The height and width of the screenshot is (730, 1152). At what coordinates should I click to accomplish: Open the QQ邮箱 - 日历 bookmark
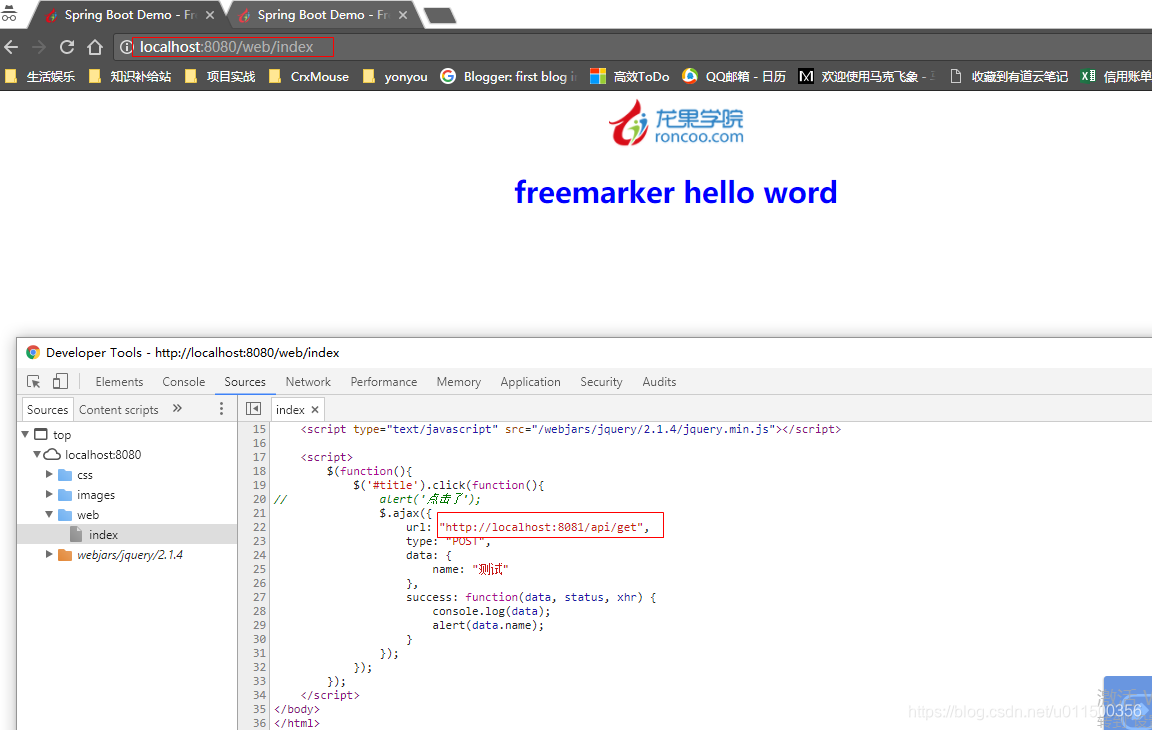[734, 76]
